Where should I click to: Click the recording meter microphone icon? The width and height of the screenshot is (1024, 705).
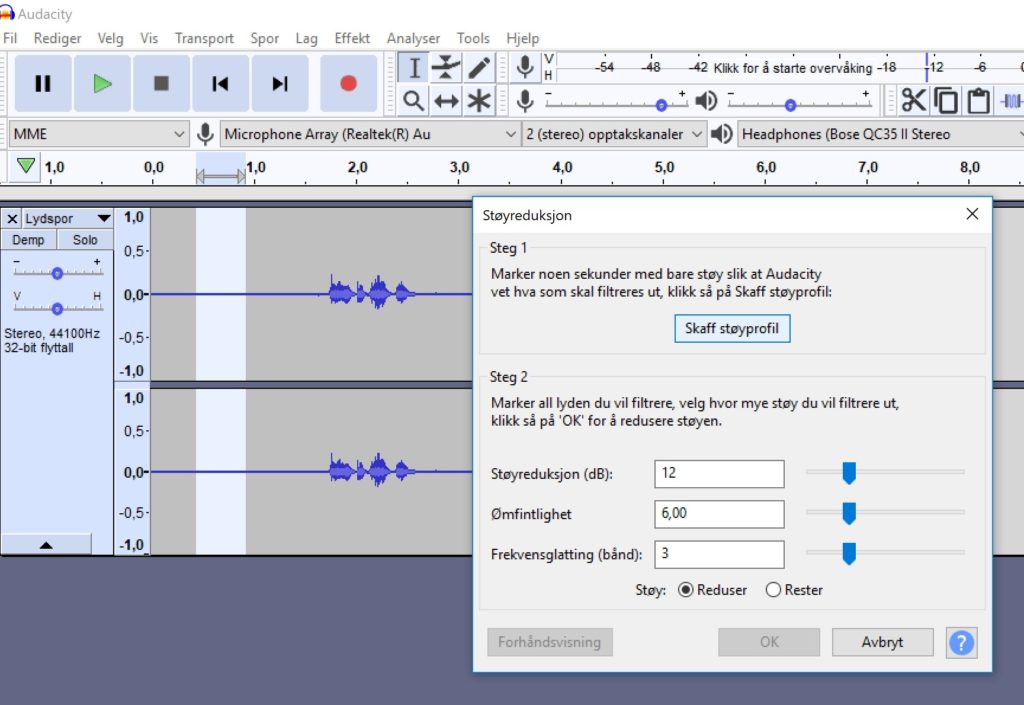pyautogui.click(x=524, y=67)
